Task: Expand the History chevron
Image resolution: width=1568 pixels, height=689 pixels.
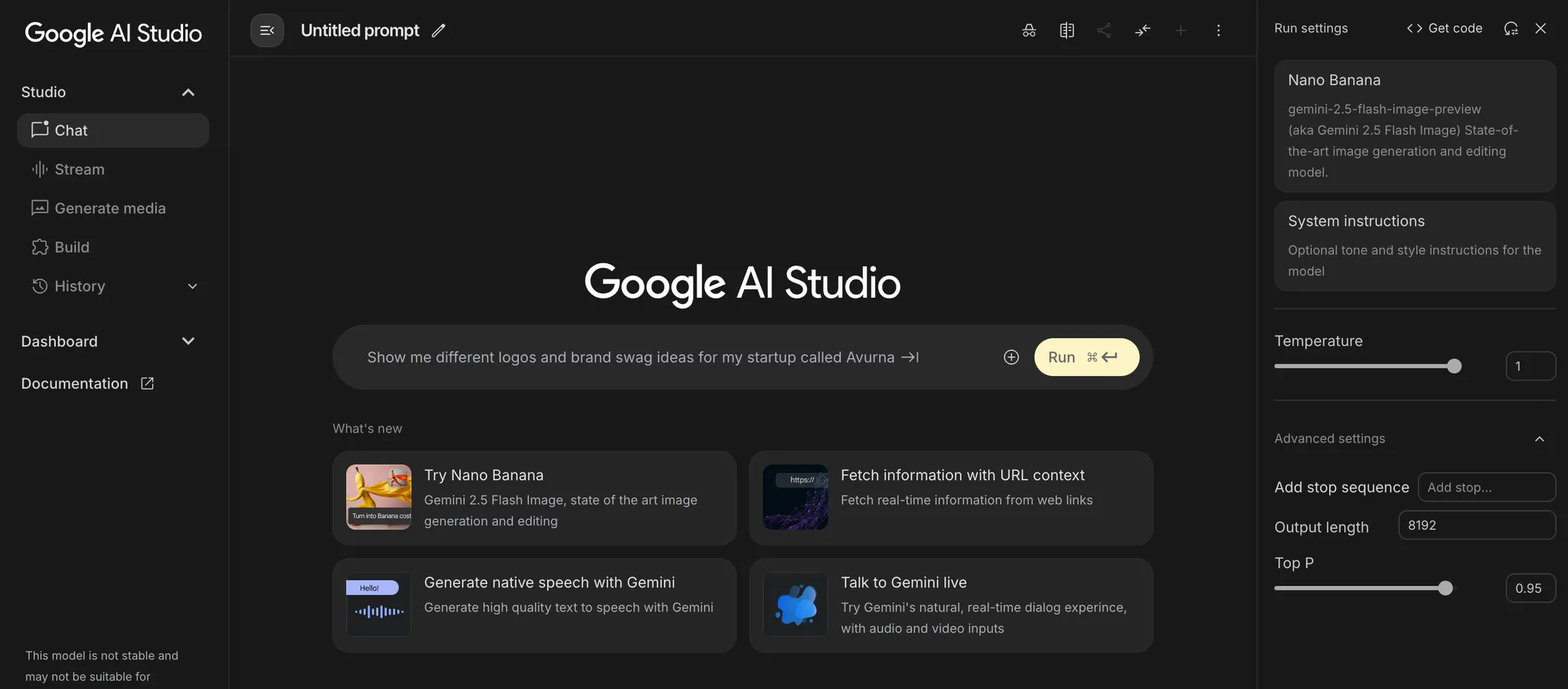Action: click(x=193, y=286)
